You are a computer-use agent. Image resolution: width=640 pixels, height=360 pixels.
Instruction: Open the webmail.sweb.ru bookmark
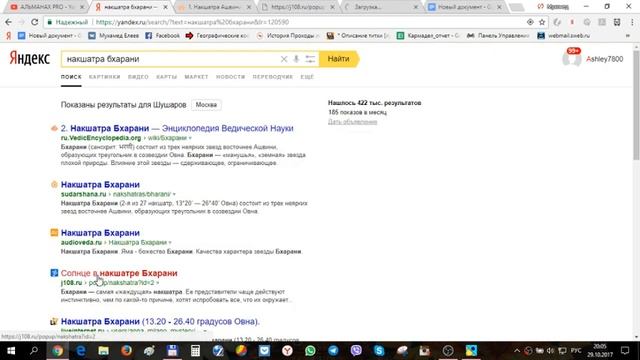click(x=564, y=36)
